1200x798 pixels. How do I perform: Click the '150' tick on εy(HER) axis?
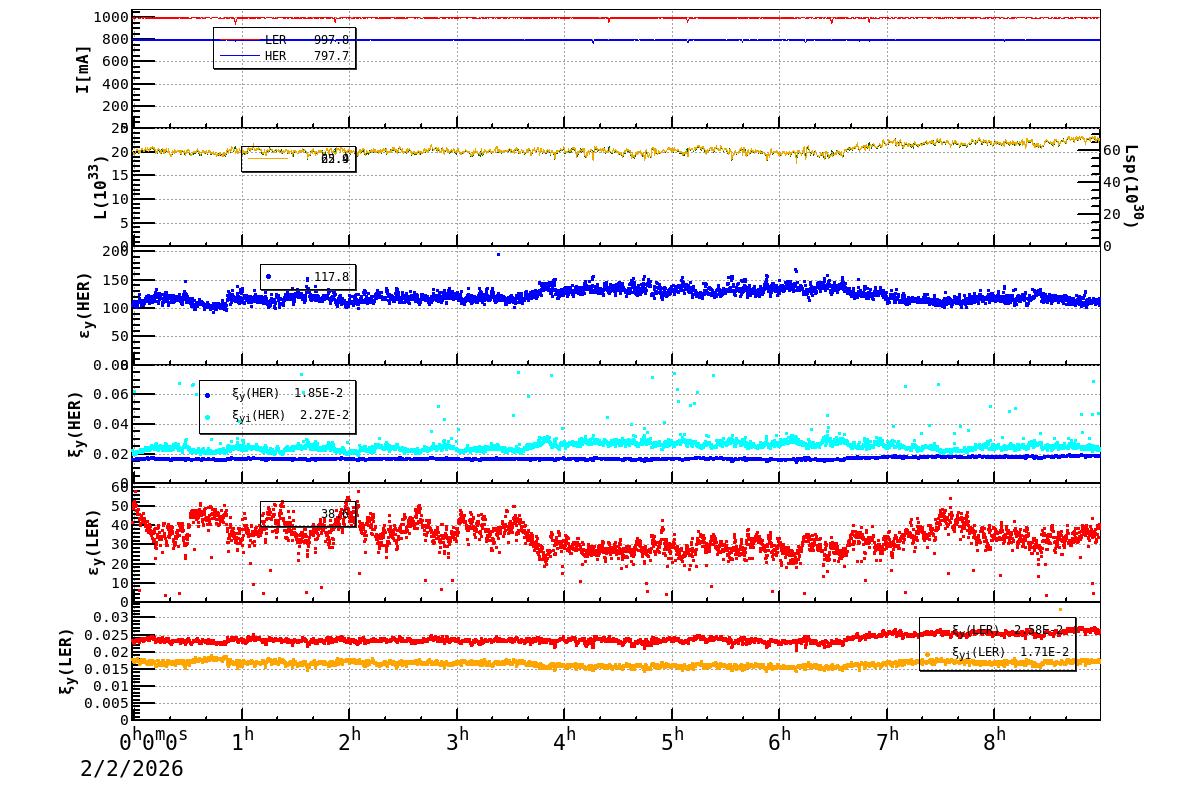[x=115, y=279]
